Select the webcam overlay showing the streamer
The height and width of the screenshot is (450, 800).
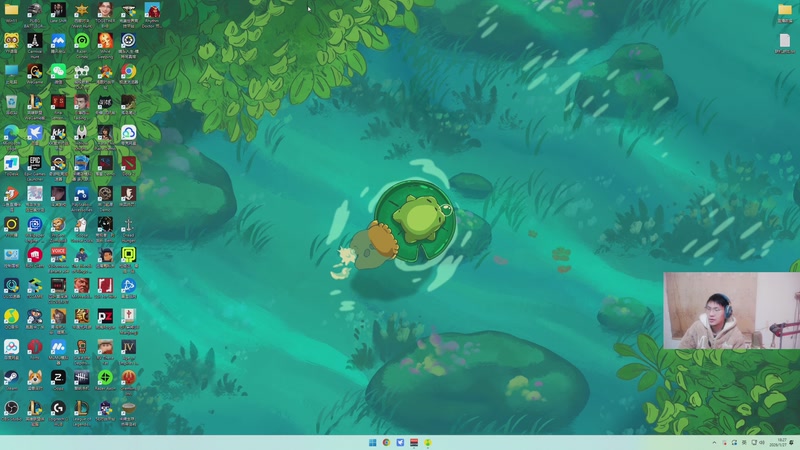(x=732, y=310)
